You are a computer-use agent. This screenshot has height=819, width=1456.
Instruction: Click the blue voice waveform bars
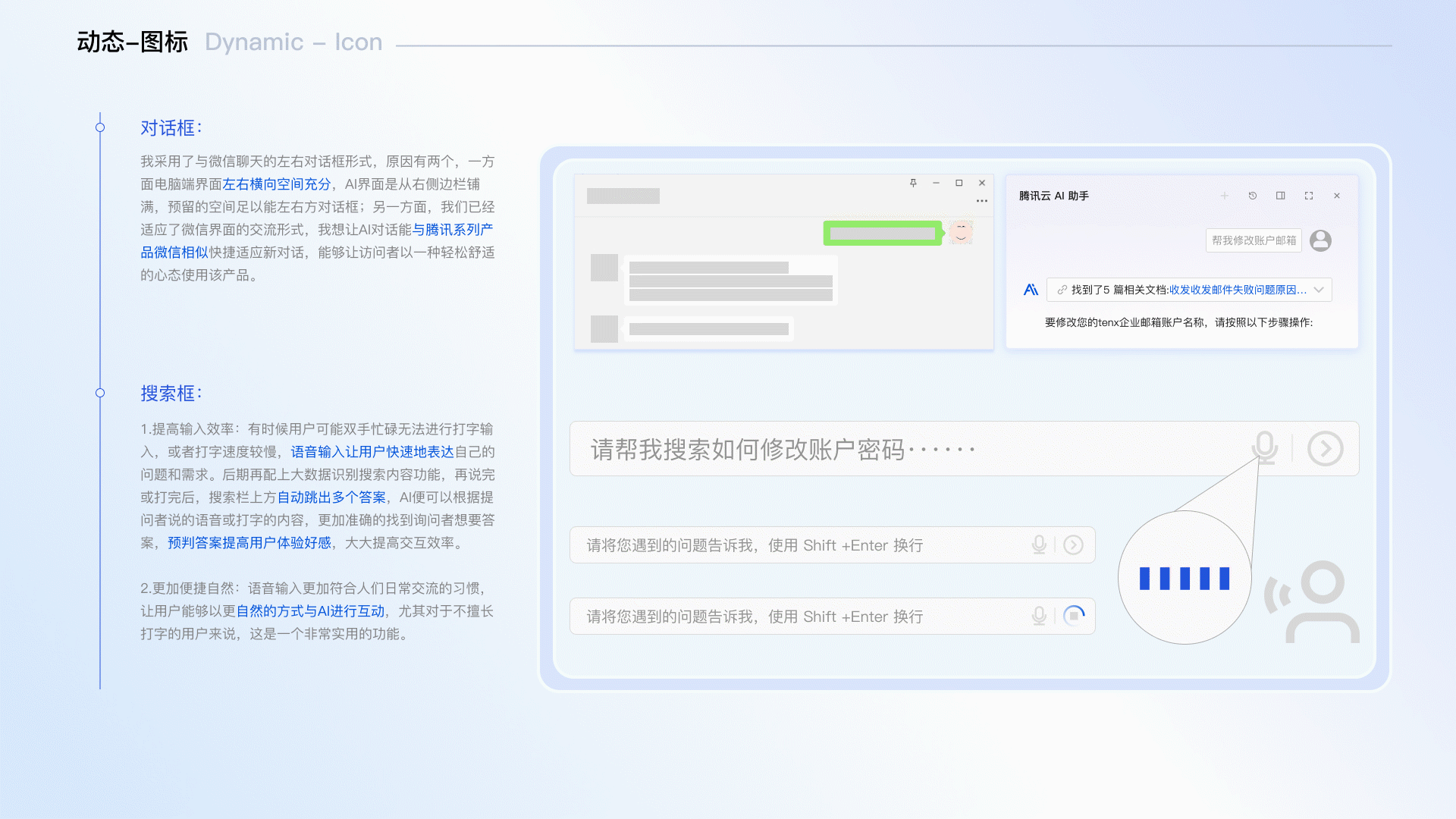pyautogui.click(x=1185, y=578)
